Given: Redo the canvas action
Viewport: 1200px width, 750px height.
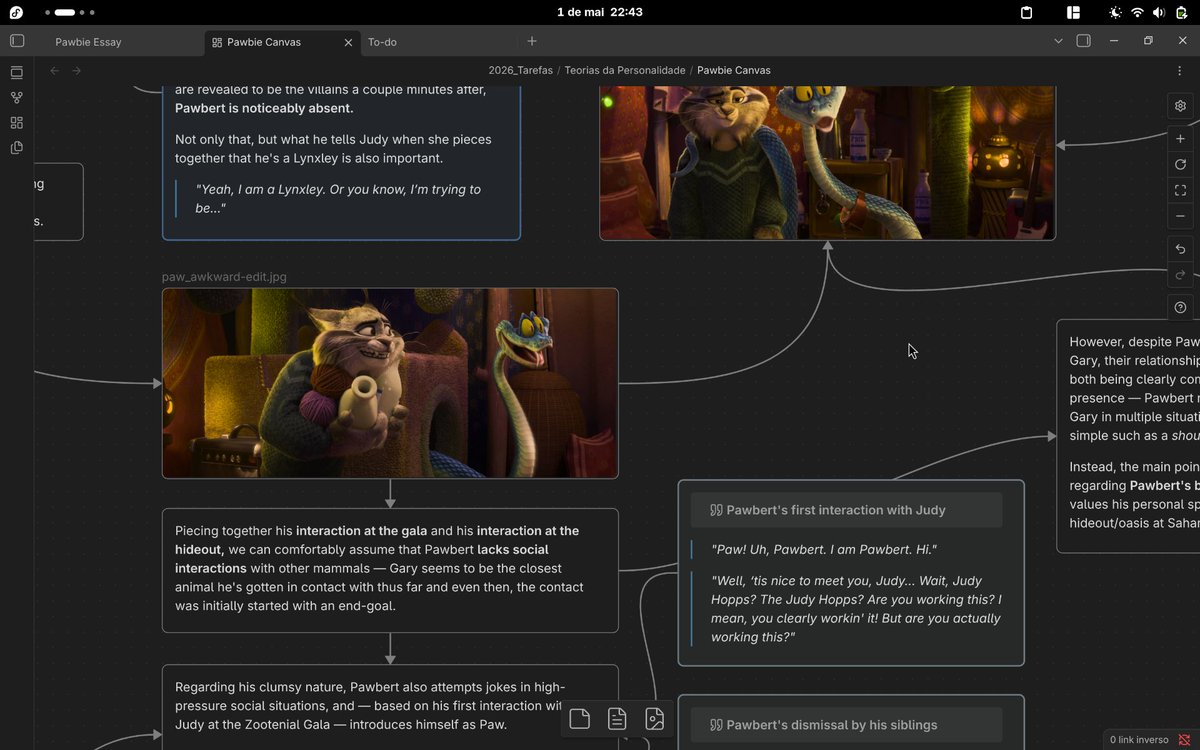Looking at the screenshot, I should 1180,274.
